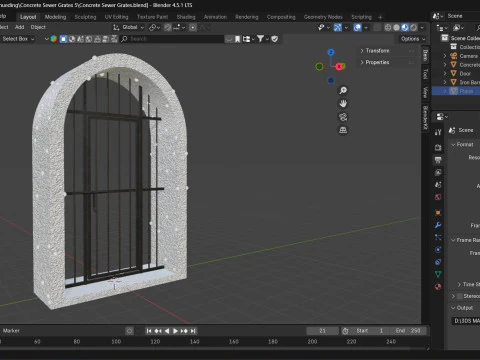This screenshot has height=360, width=480.
Task: Switch to the Geometry Nodes workspace tab
Action: pos(323,17)
